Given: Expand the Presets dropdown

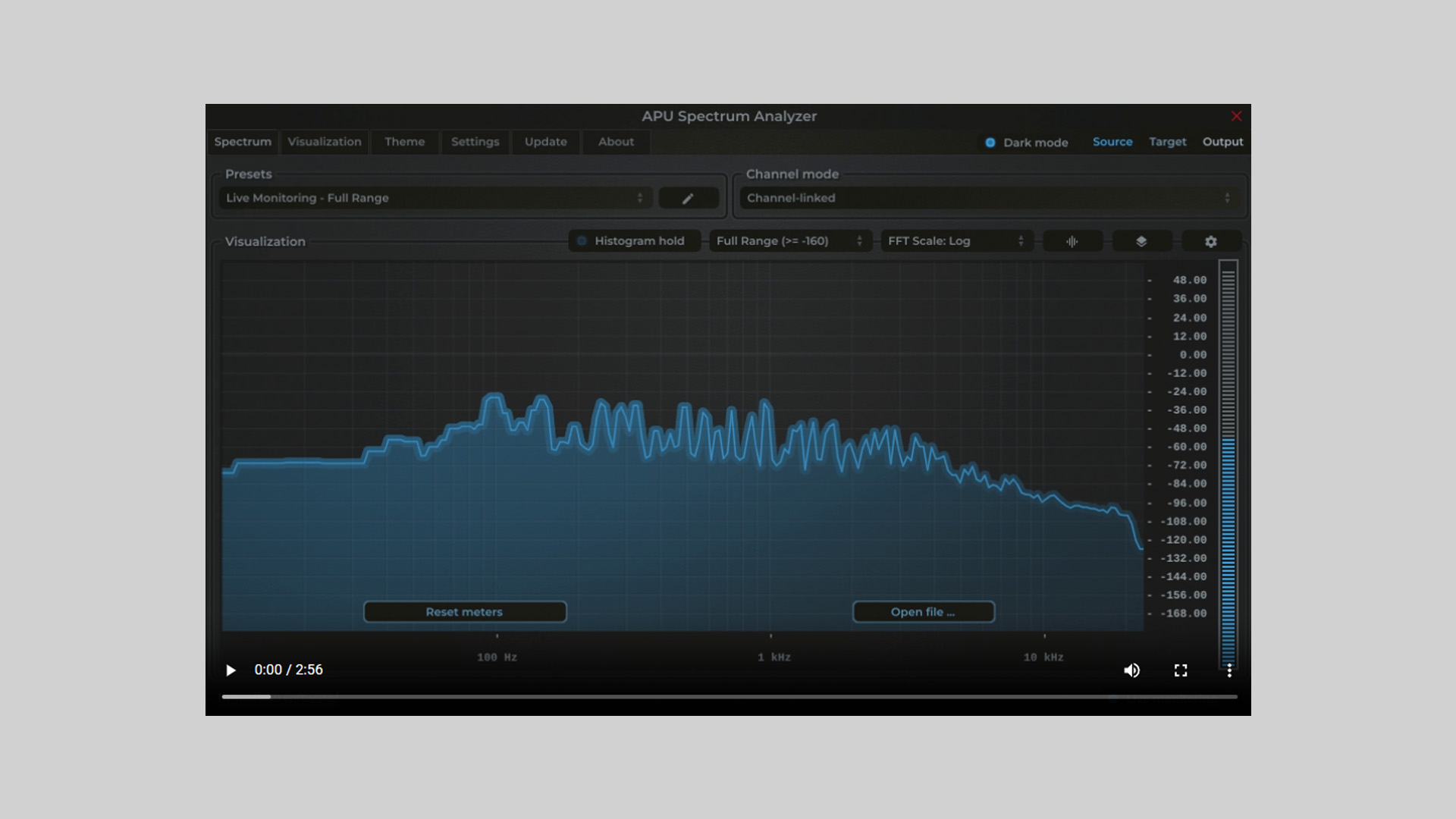Looking at the screenshot, I should (x=435, y=198).
